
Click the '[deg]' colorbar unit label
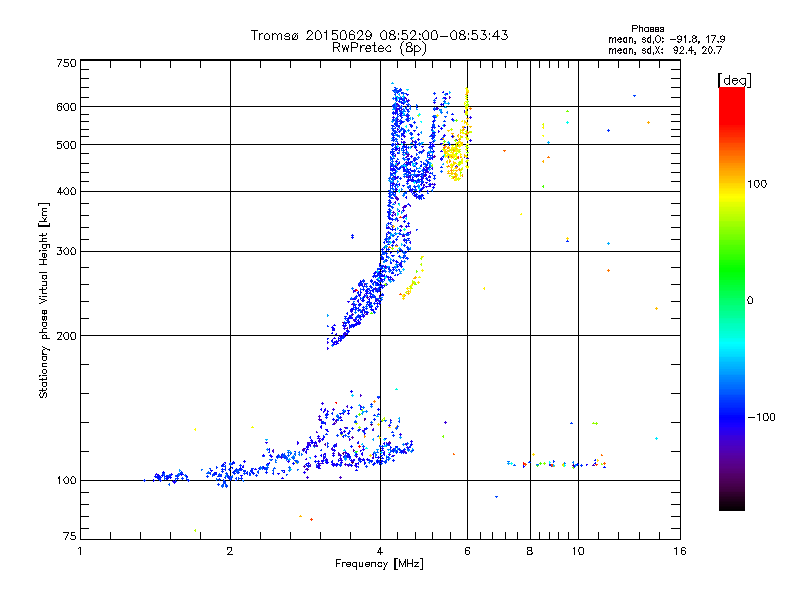[x=734, y=81]
